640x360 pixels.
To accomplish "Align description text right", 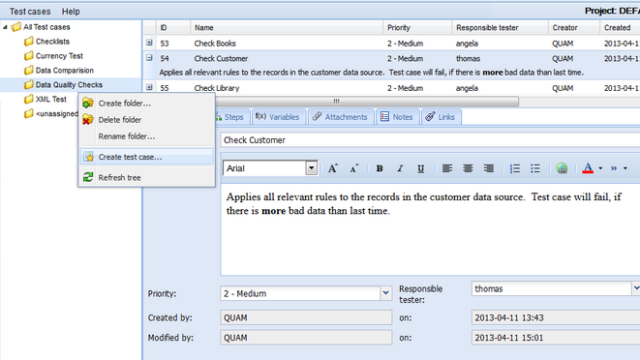I will [489, 168].
